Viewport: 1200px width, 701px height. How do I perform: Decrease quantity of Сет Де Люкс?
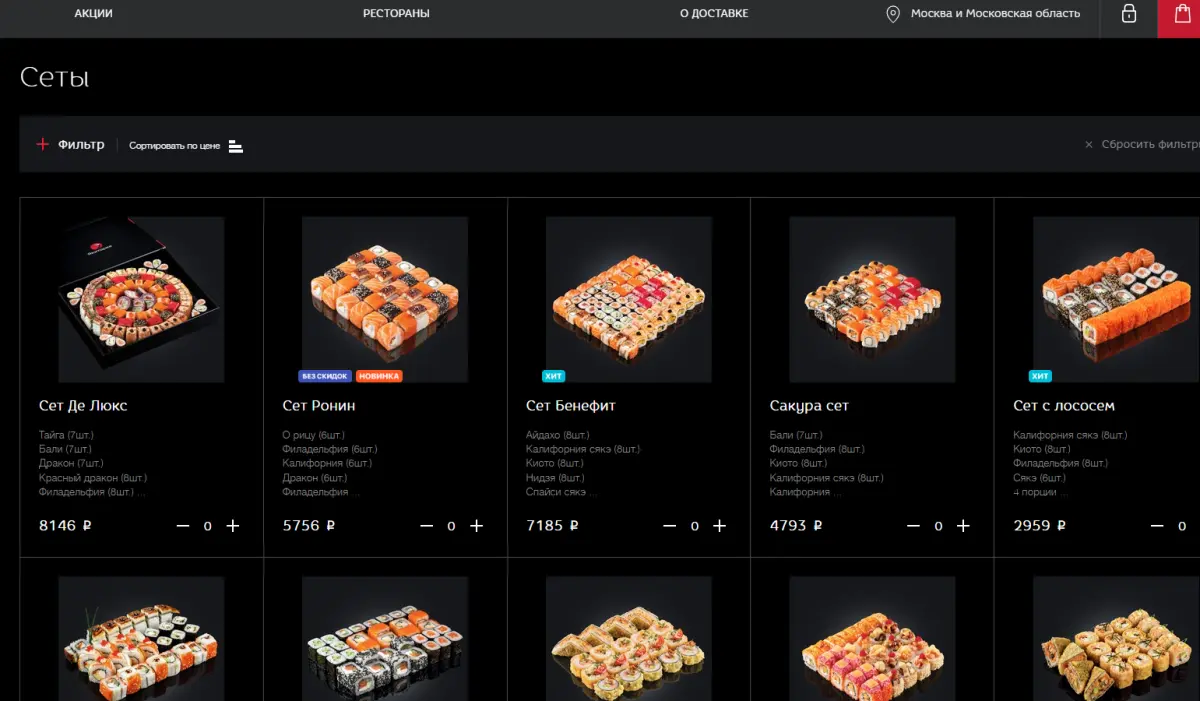point(183,526)
